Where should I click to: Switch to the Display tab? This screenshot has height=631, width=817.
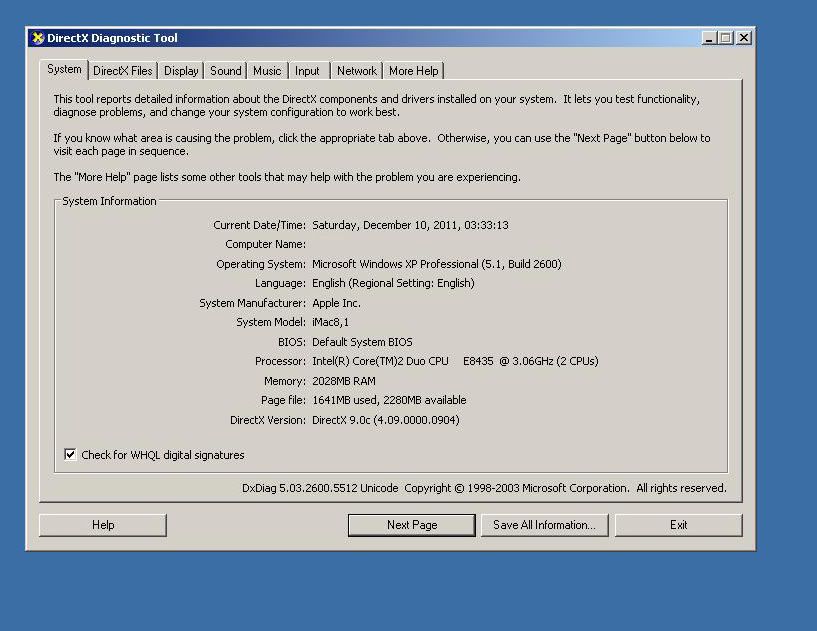(x=181, y=71)
